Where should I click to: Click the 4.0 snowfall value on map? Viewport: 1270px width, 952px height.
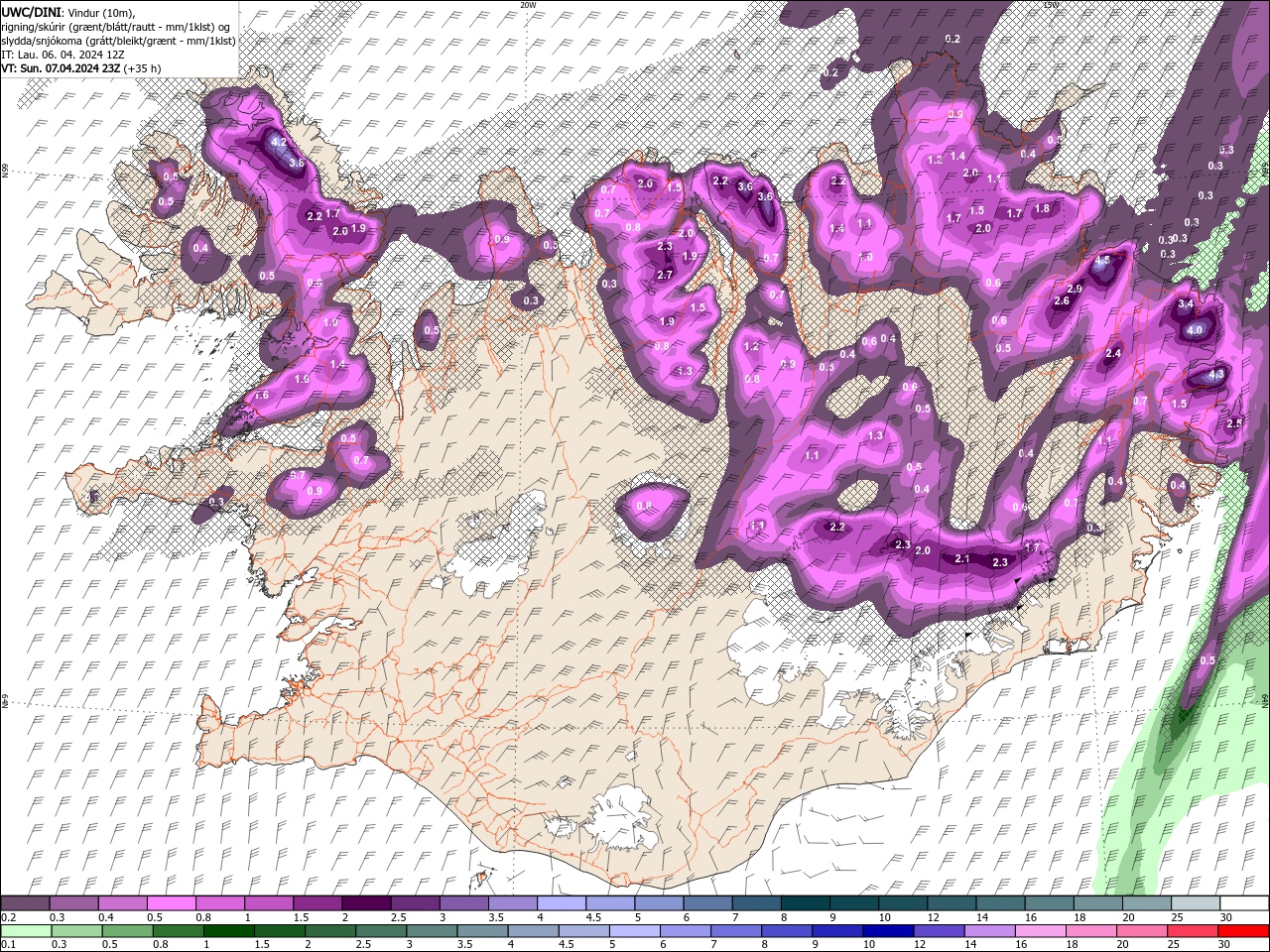click(x=1195, y=330)
